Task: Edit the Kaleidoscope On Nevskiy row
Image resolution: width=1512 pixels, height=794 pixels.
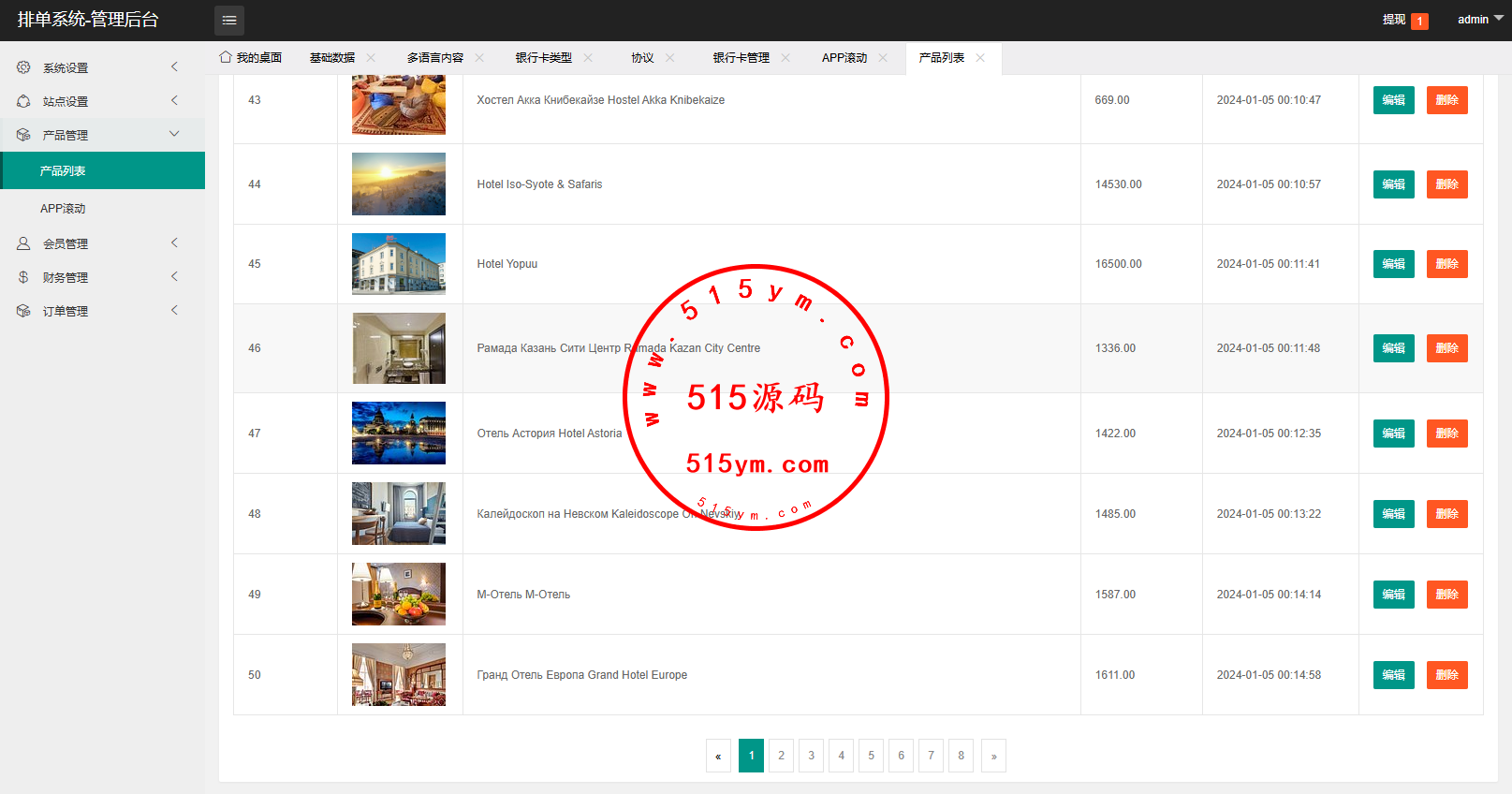Action: [x=1393, y=514]
